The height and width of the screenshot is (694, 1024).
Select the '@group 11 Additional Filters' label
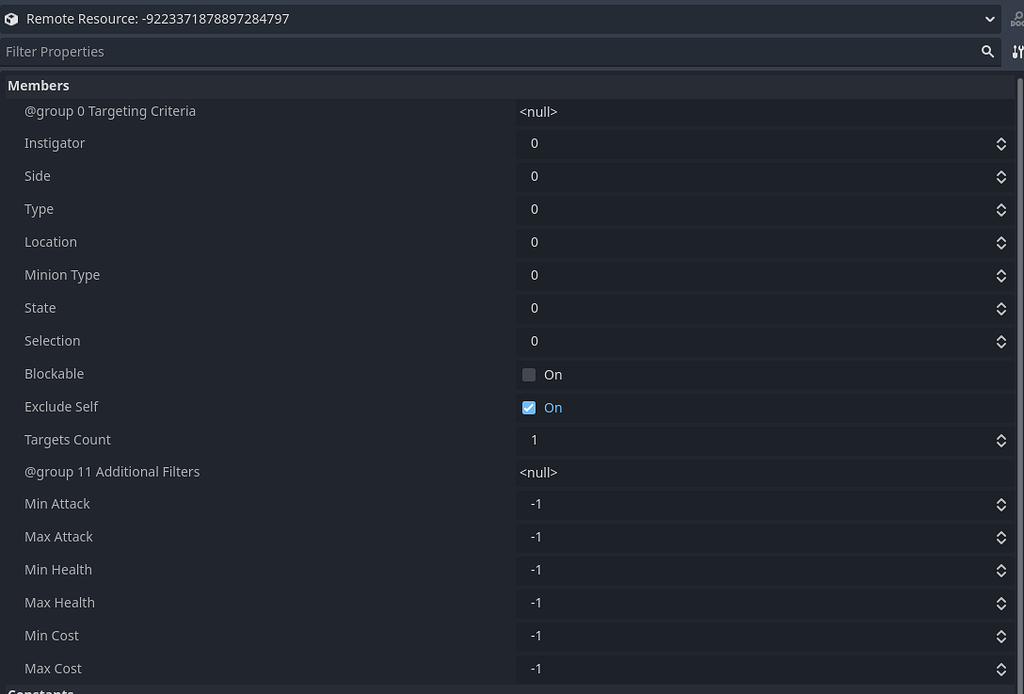pos(112,471)
